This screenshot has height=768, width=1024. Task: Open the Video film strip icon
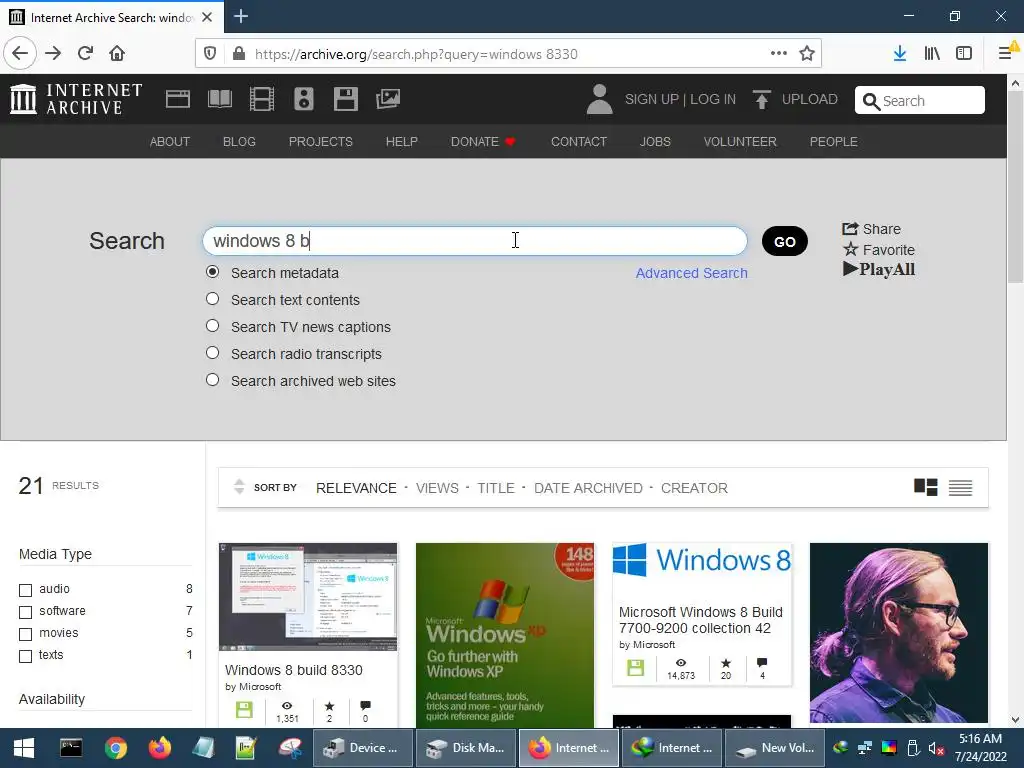[262, 99]
